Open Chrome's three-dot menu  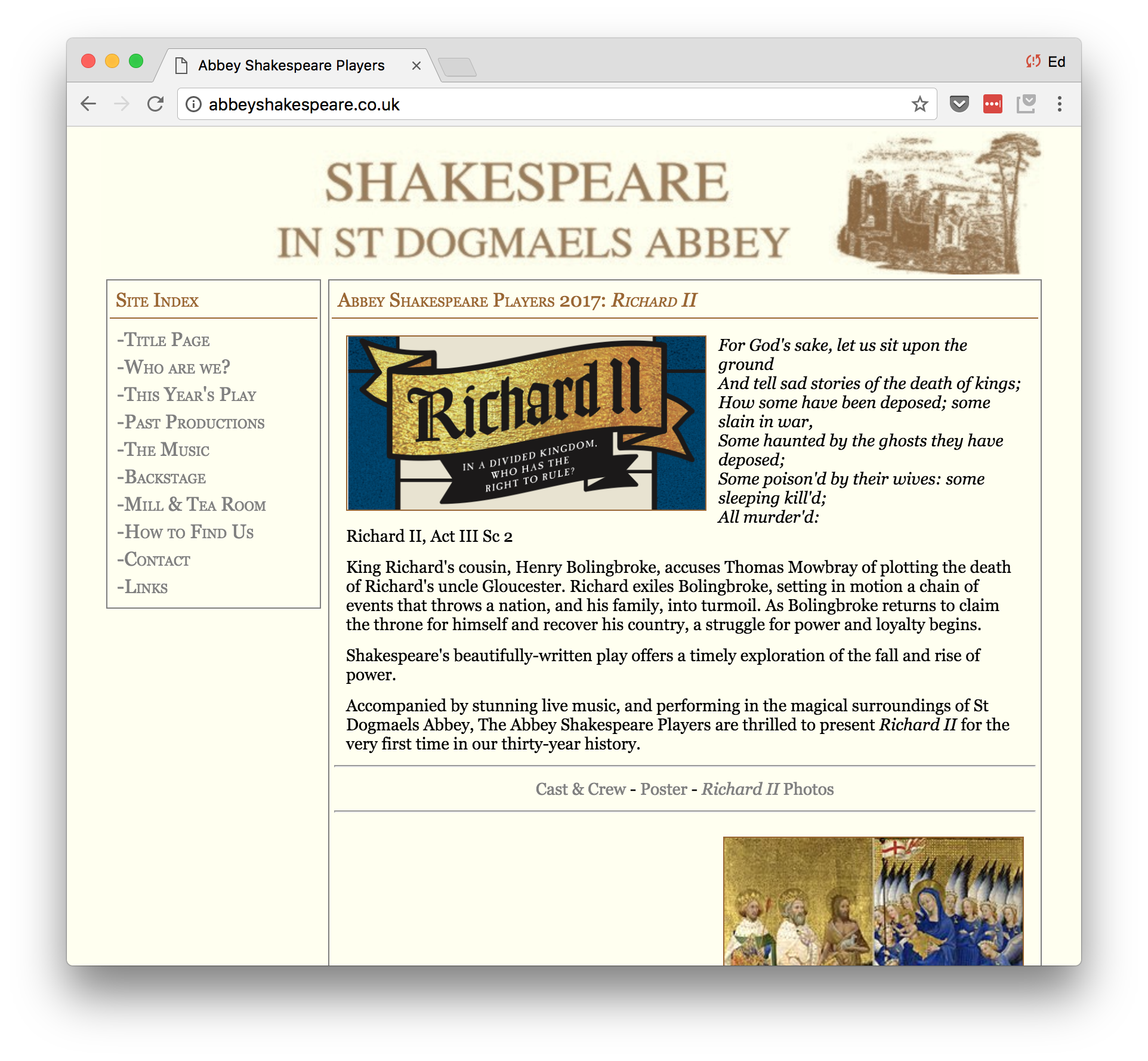1059,104
